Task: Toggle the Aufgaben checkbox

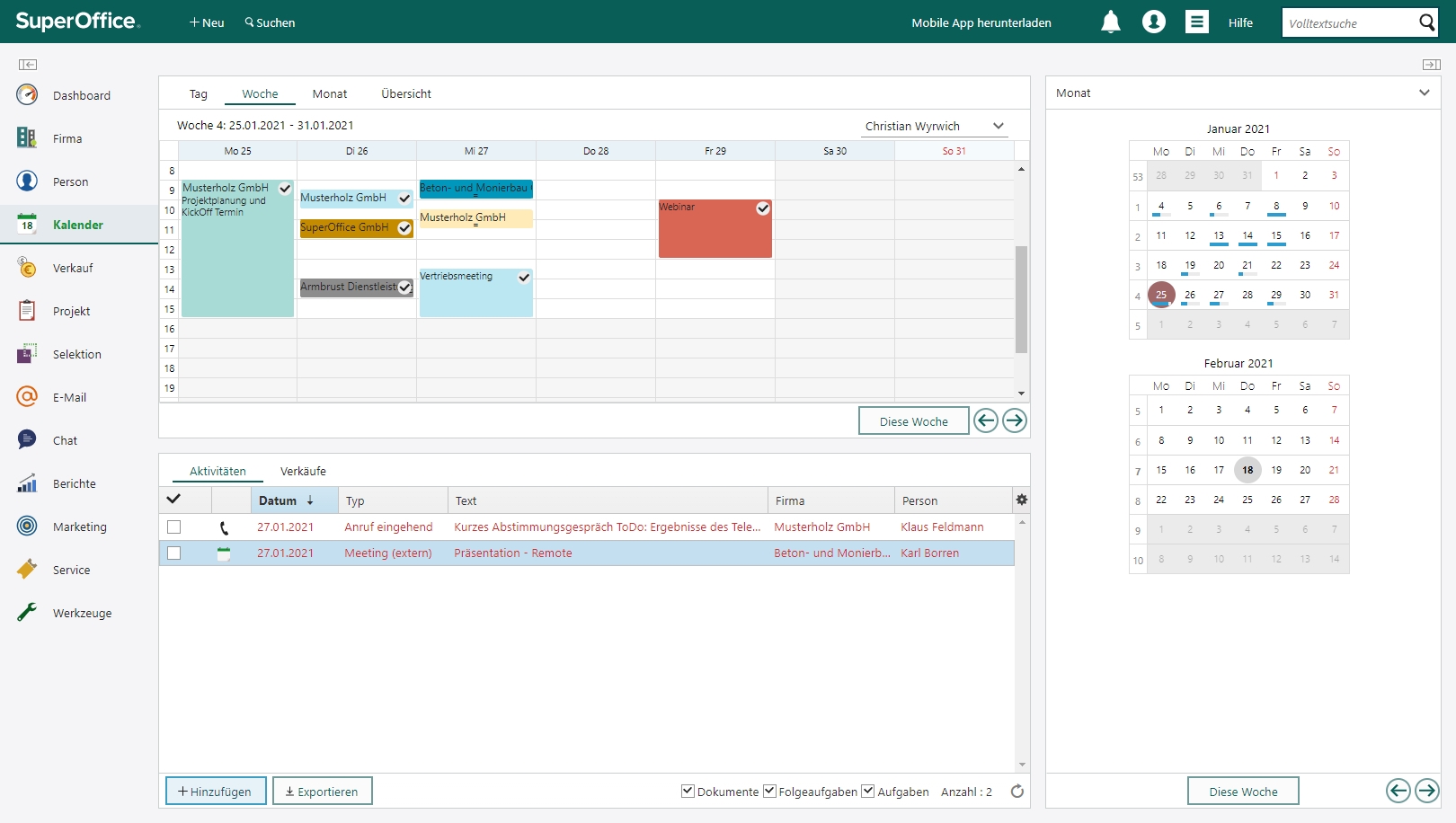Action: (868, 792)
